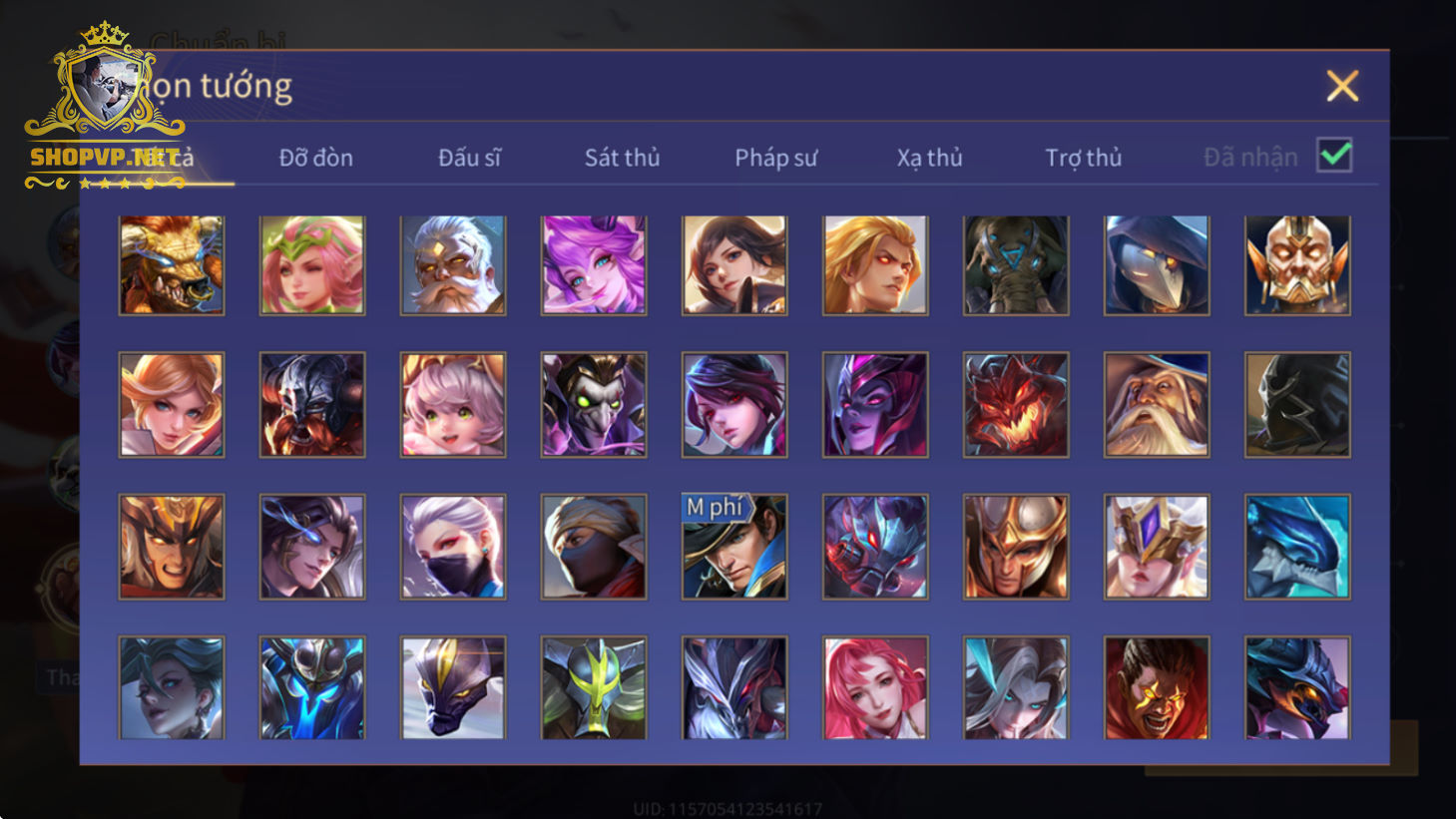Toggle the 'Đã nhận' checkbox

1334,156
